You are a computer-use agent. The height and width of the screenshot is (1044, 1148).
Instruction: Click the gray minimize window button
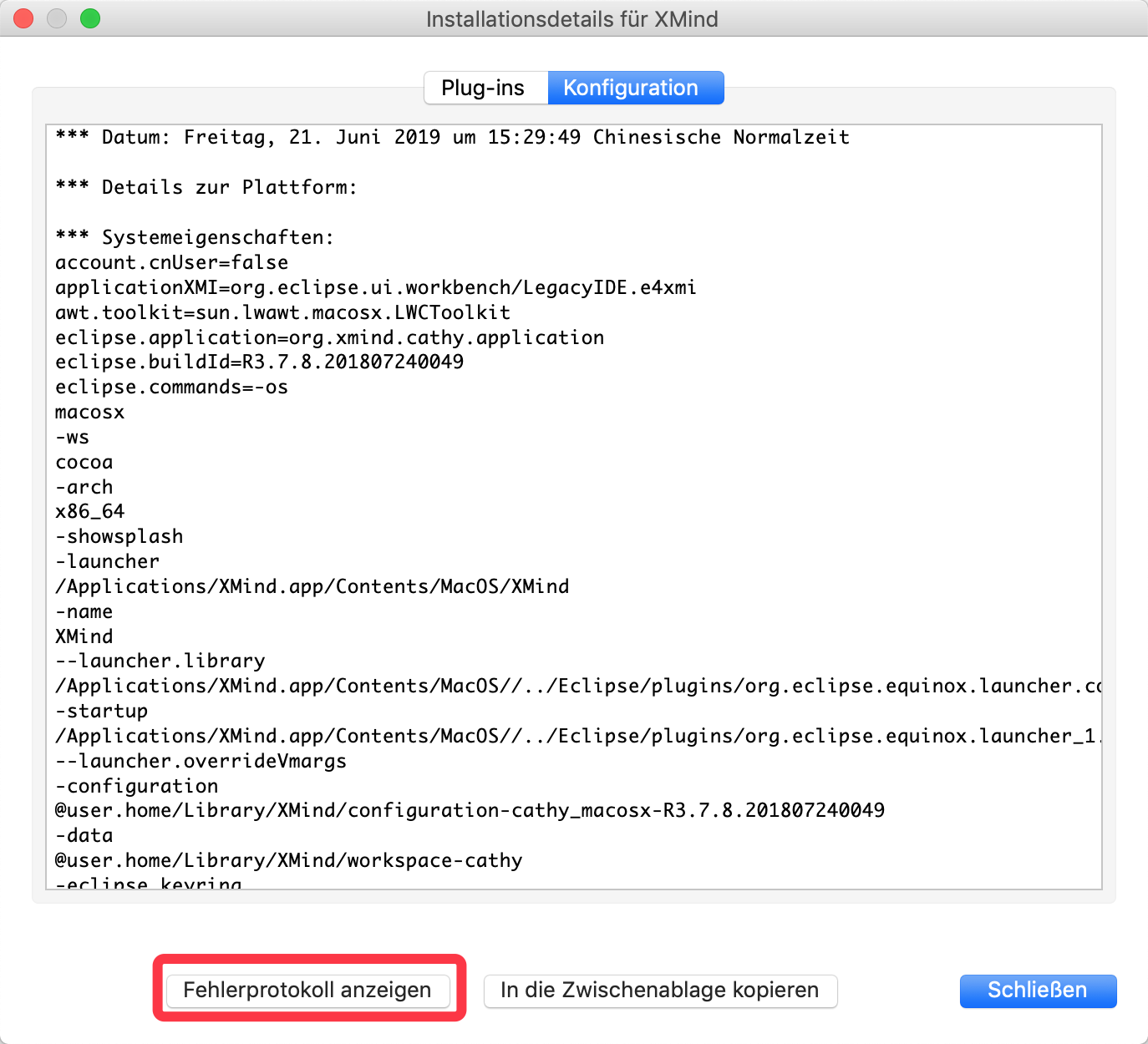tap(57, 18)
